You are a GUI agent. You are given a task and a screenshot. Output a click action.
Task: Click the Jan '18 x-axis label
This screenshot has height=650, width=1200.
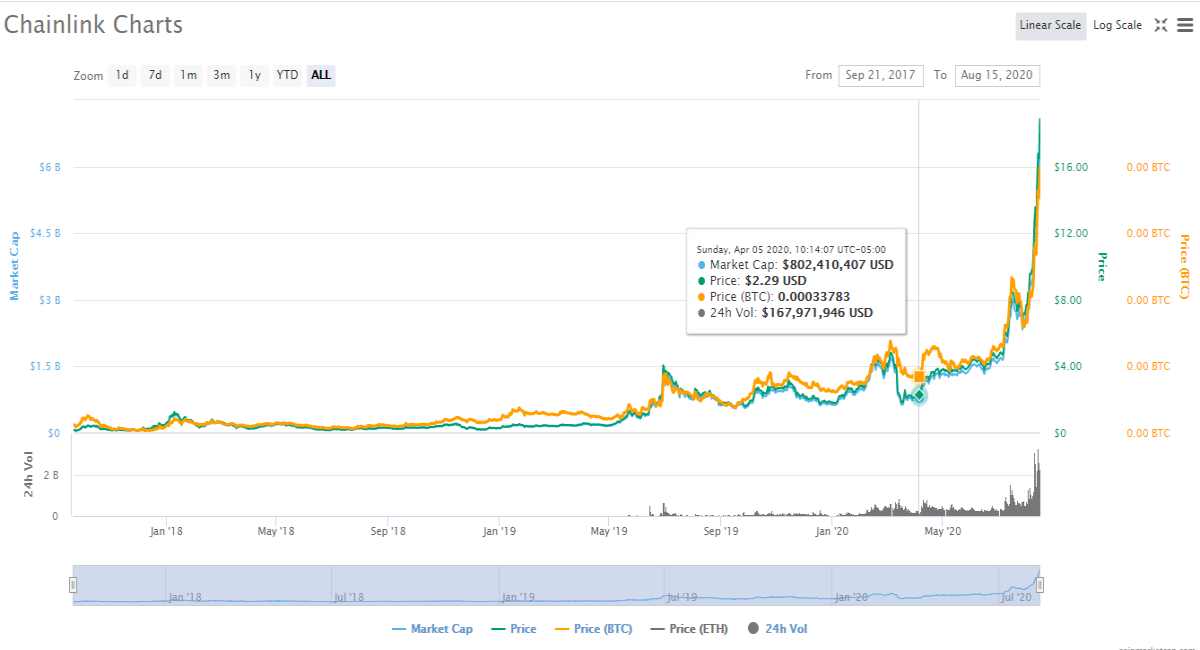[x=166, y=531]
